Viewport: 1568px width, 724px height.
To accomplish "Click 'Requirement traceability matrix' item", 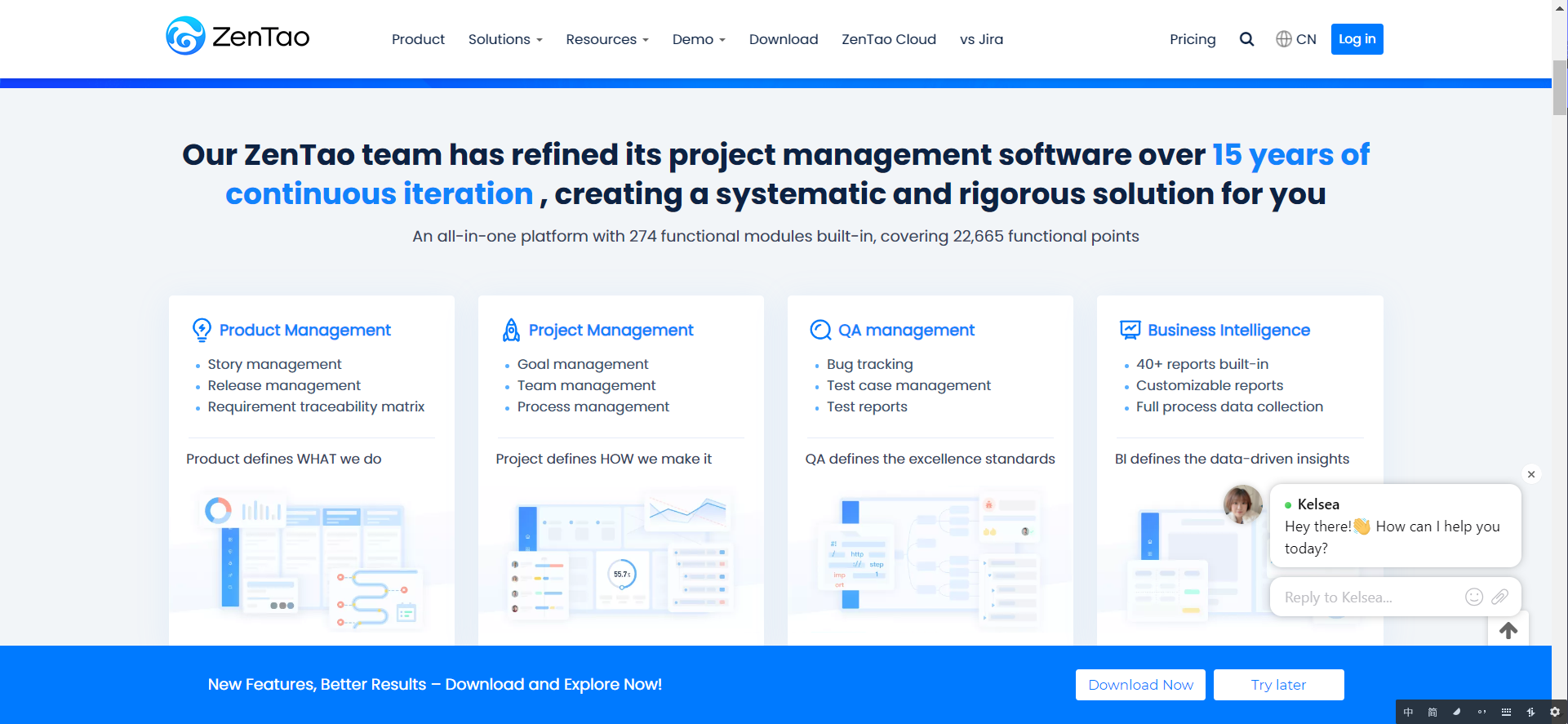I will [316, 406].
